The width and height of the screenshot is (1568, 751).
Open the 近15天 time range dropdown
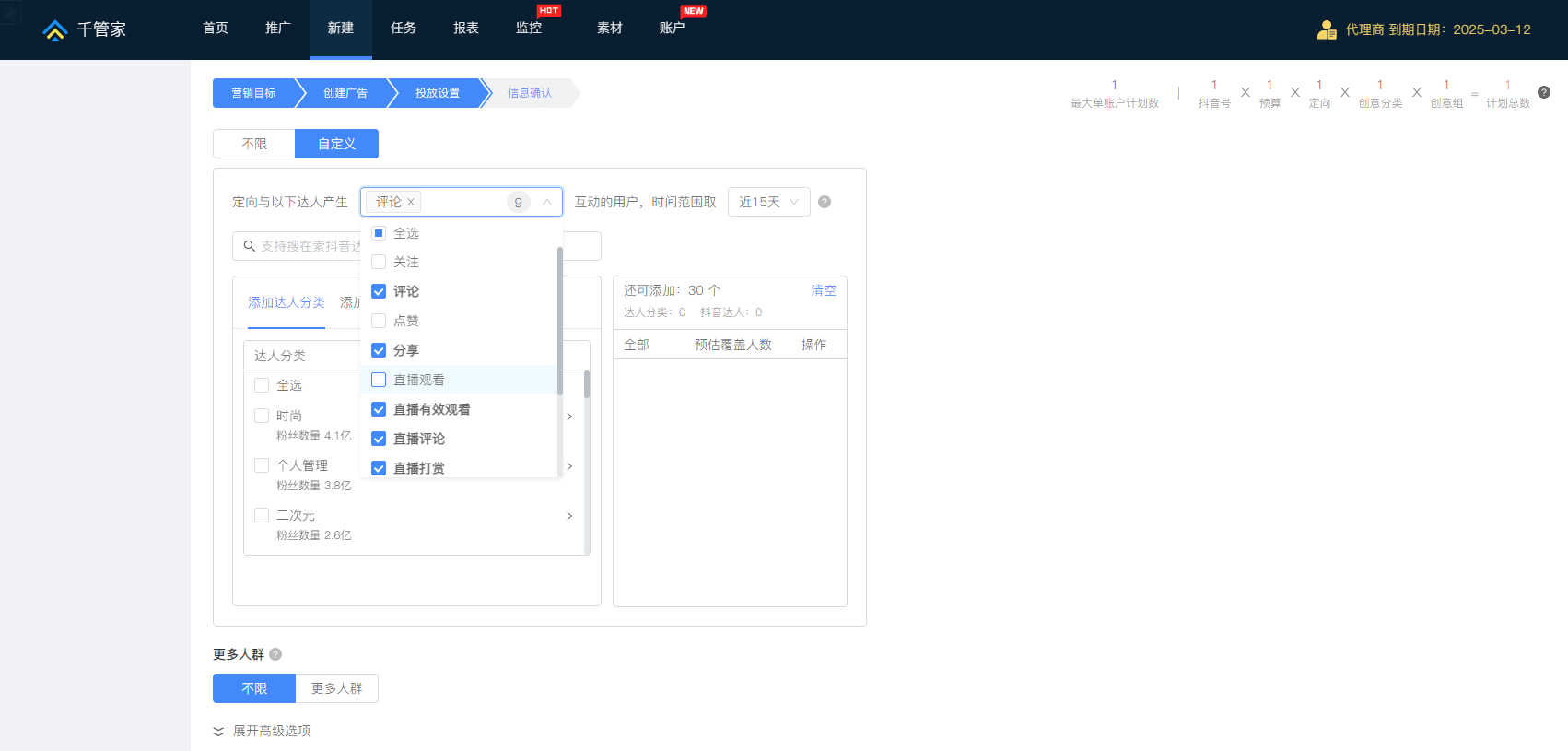pyautogui.click(x=768, y=202)
